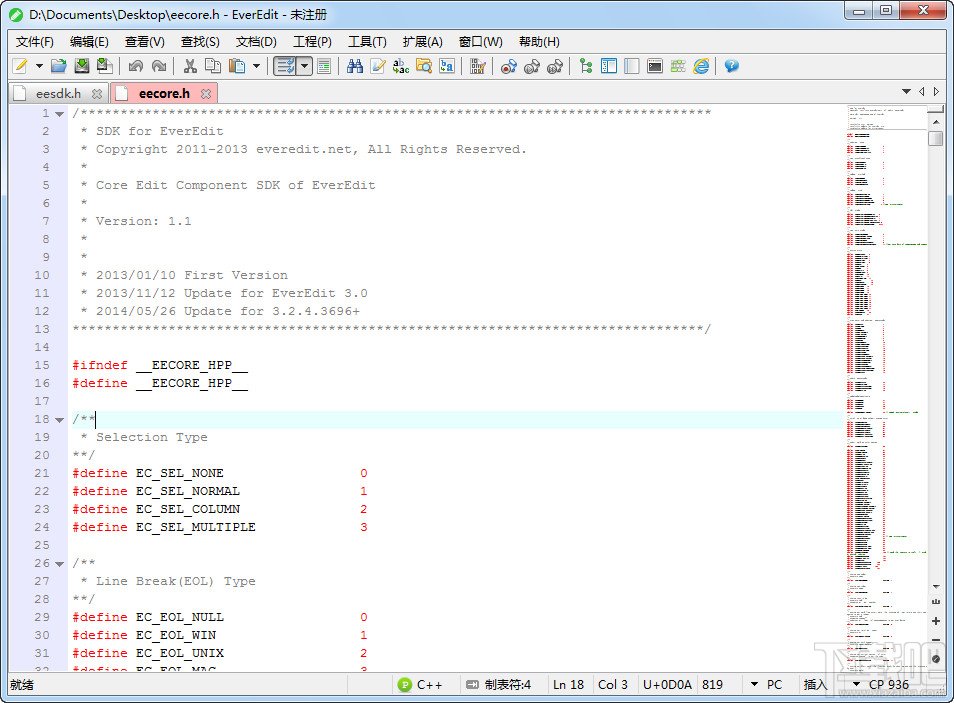Screen dimensions: 954x703
Task: Open the 窗口(W) menu
Action: click(x=481, y=41)
